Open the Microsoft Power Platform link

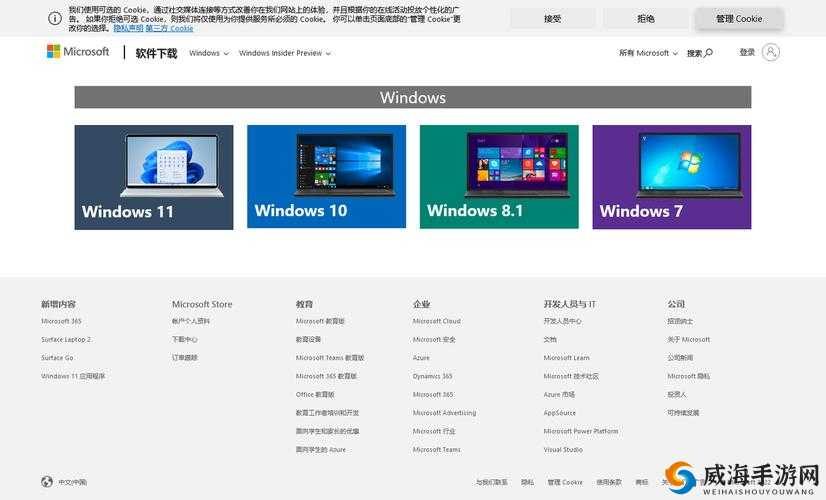[581, 432]
